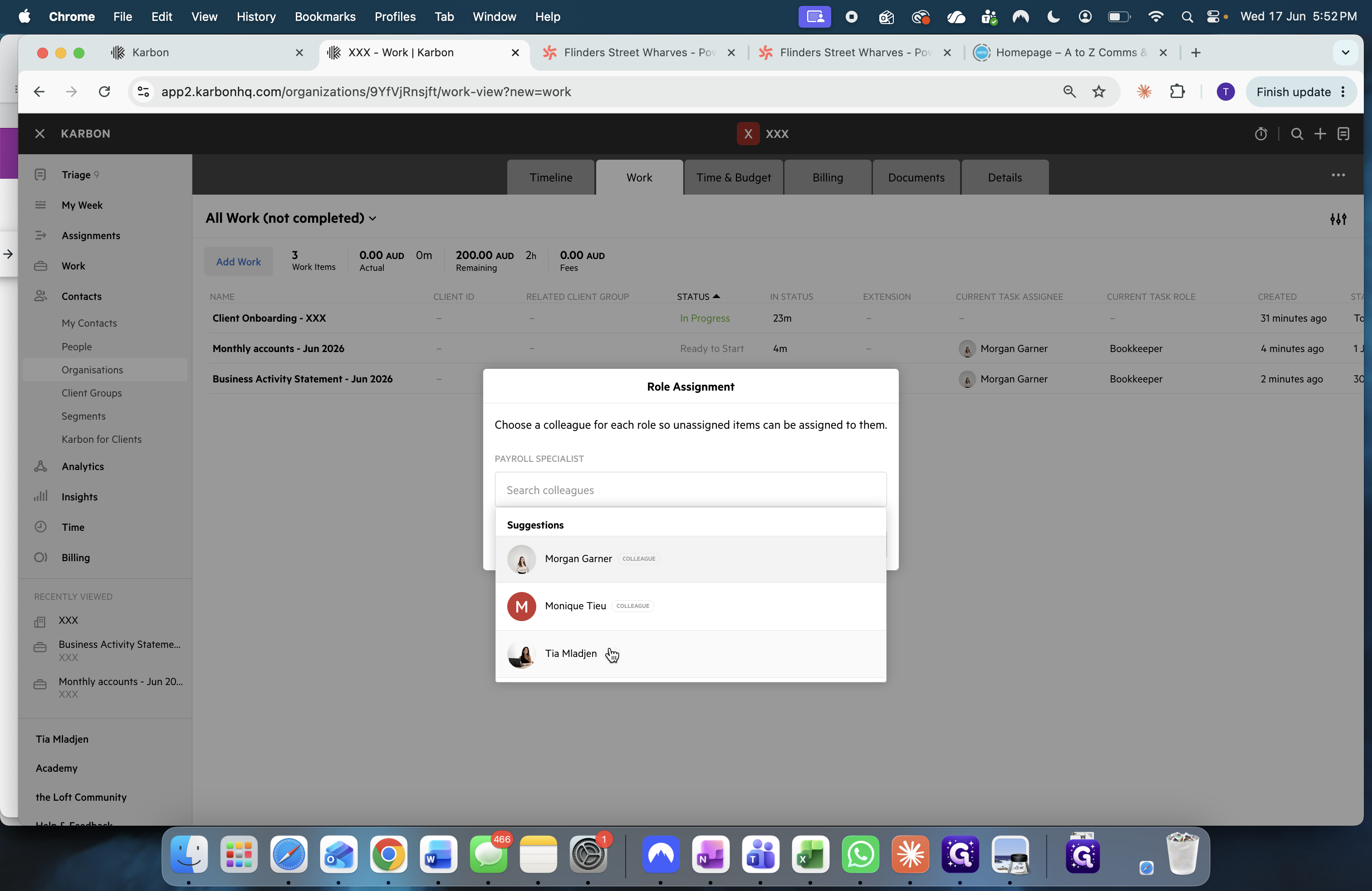The height and width of the screenshot is (891, 1372).
Task: Click the Finish update button
Action: (1301, 92)
